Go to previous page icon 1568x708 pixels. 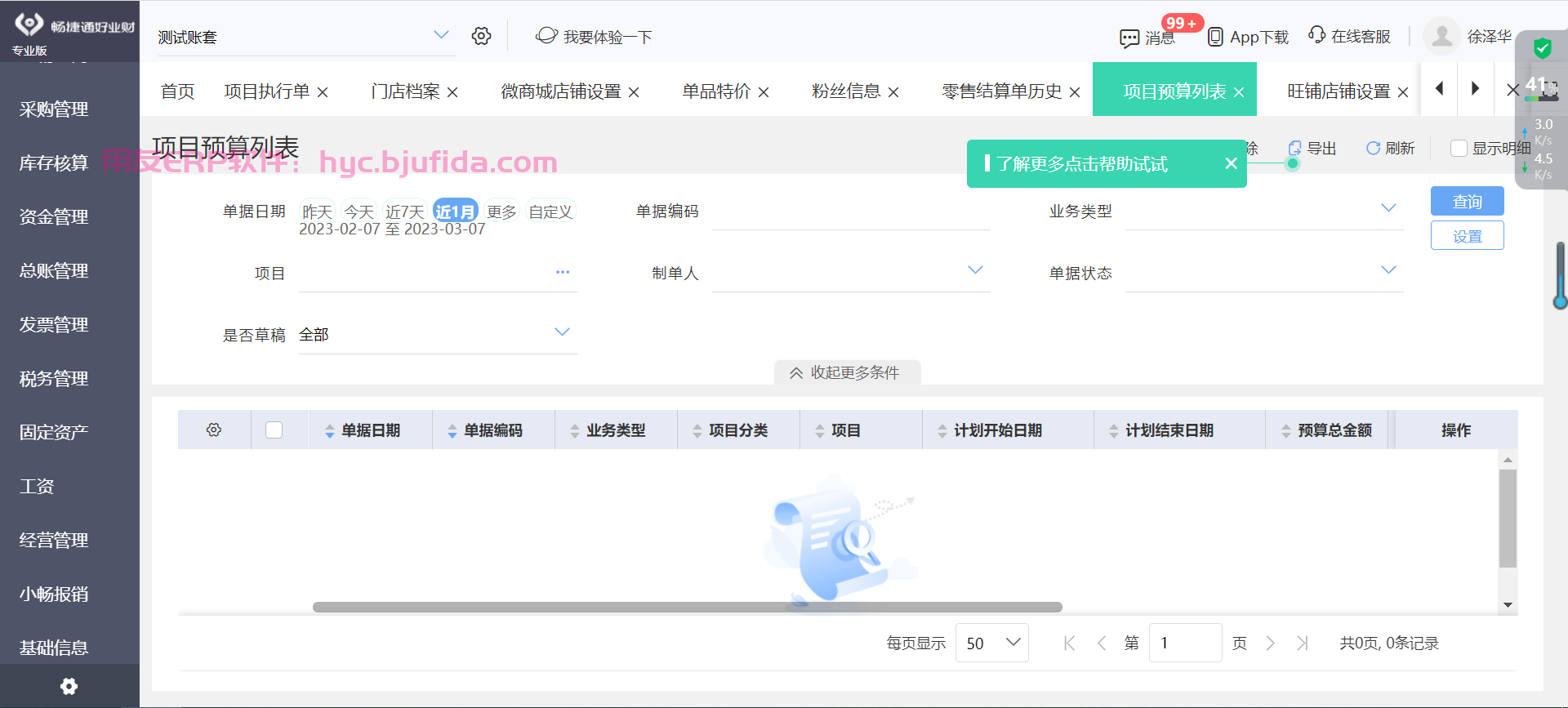pos(1102,643)
